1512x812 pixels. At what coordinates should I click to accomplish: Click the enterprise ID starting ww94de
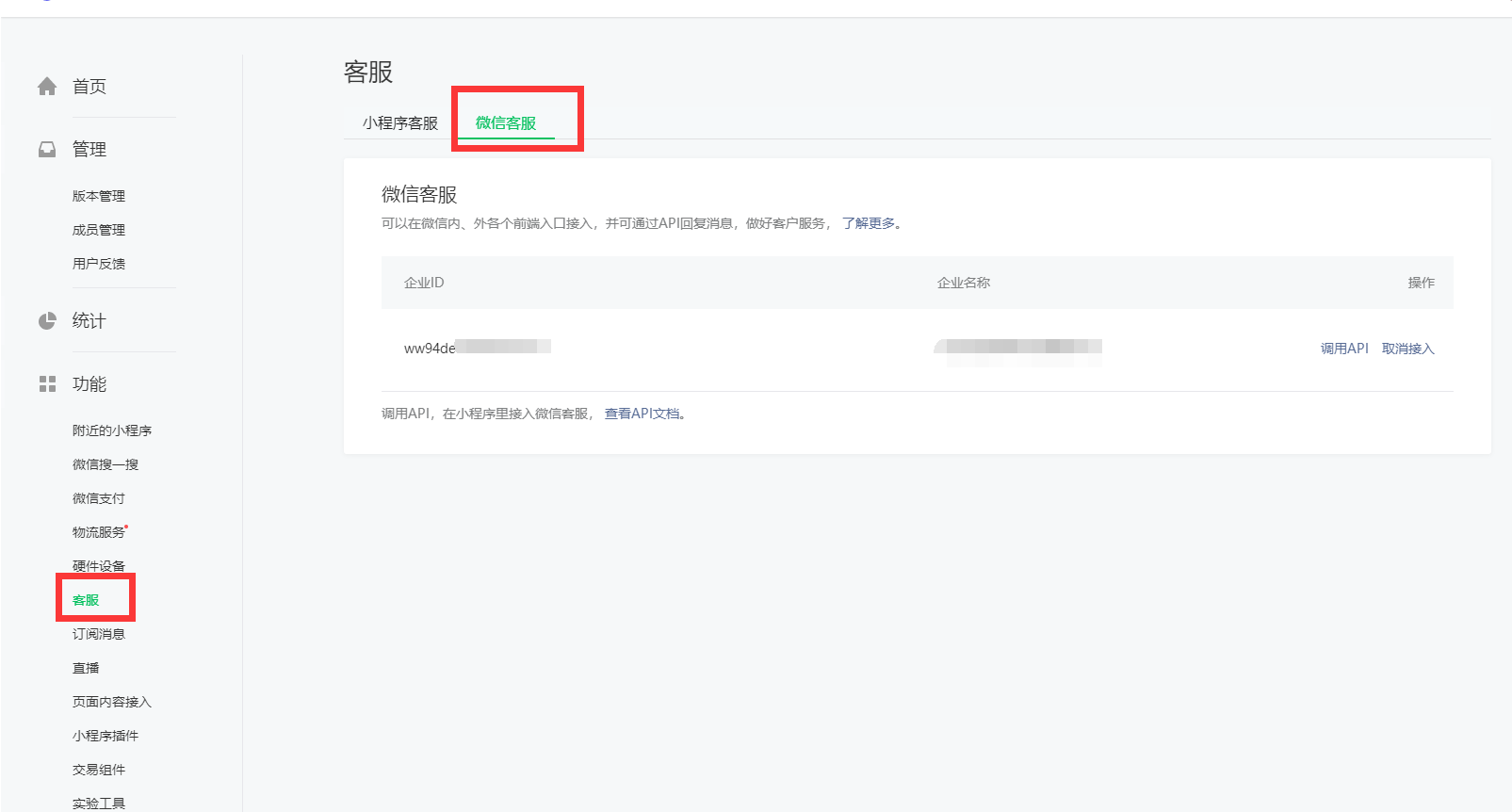pyautogui.click(x=478, y=348)
